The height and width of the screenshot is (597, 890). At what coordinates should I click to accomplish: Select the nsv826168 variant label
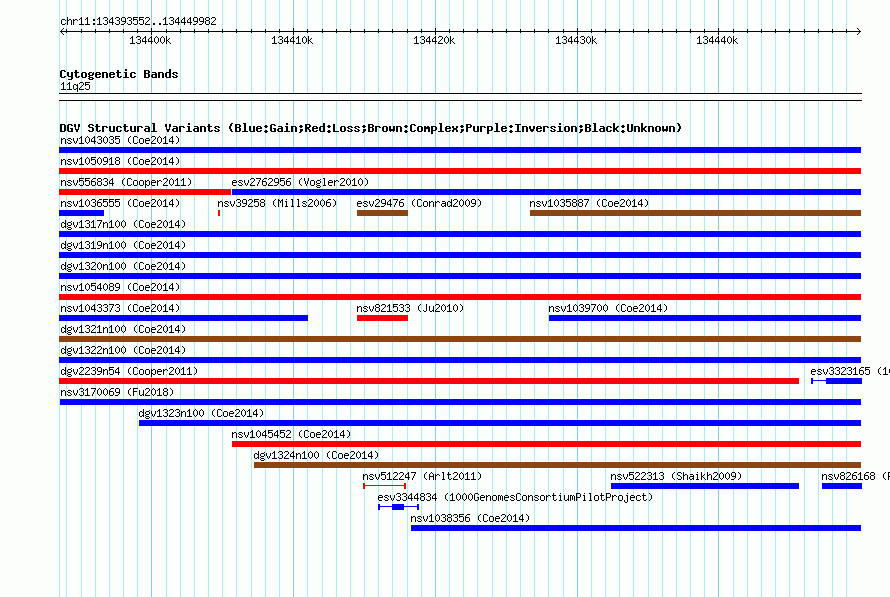coord(855,476)
